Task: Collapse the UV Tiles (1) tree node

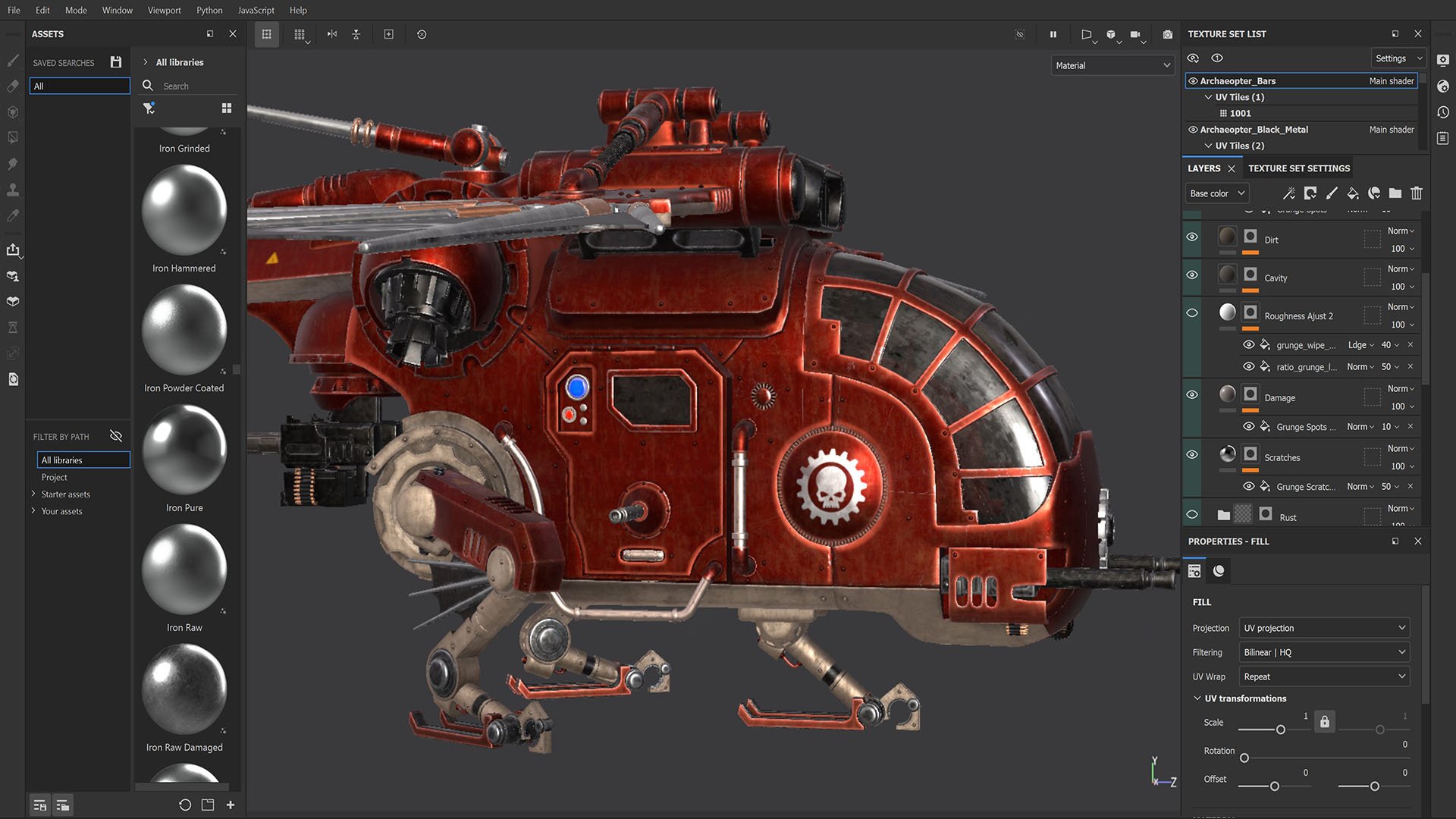Action: pos(1208,97)
